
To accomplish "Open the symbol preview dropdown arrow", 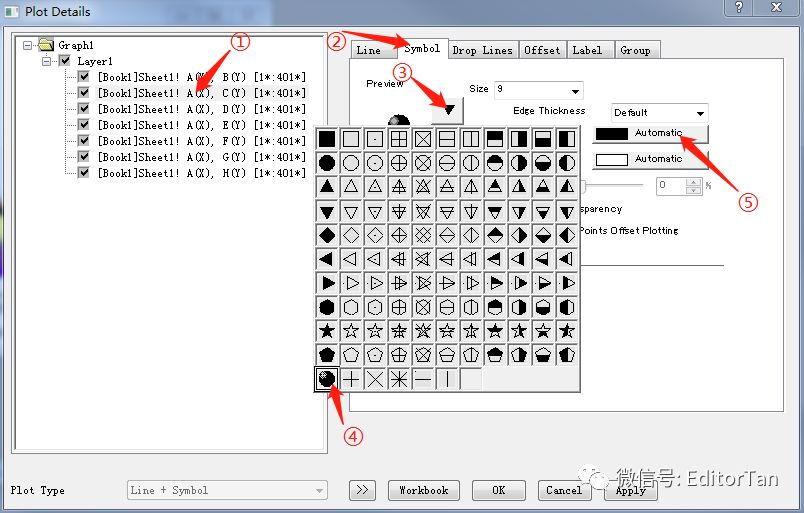I will [x=448, y=110].
